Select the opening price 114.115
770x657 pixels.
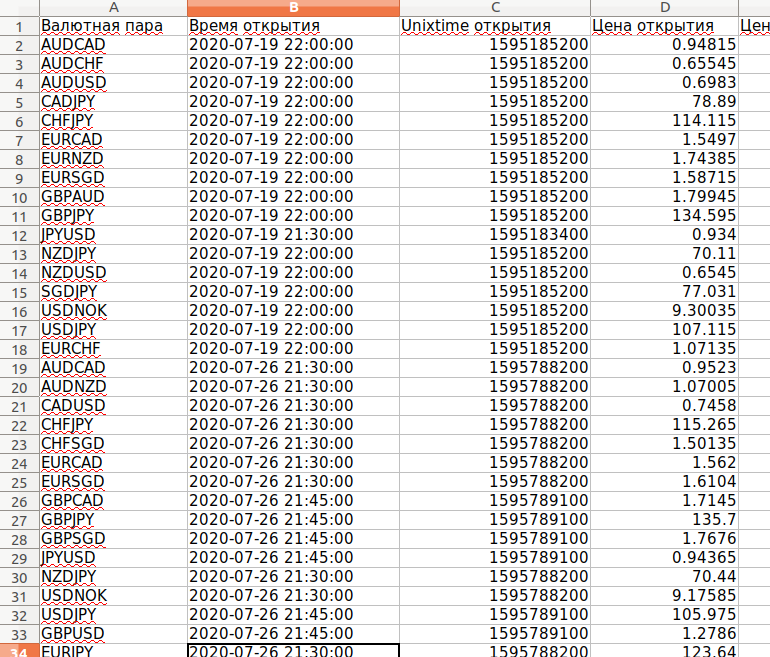(x=664, y=121)
